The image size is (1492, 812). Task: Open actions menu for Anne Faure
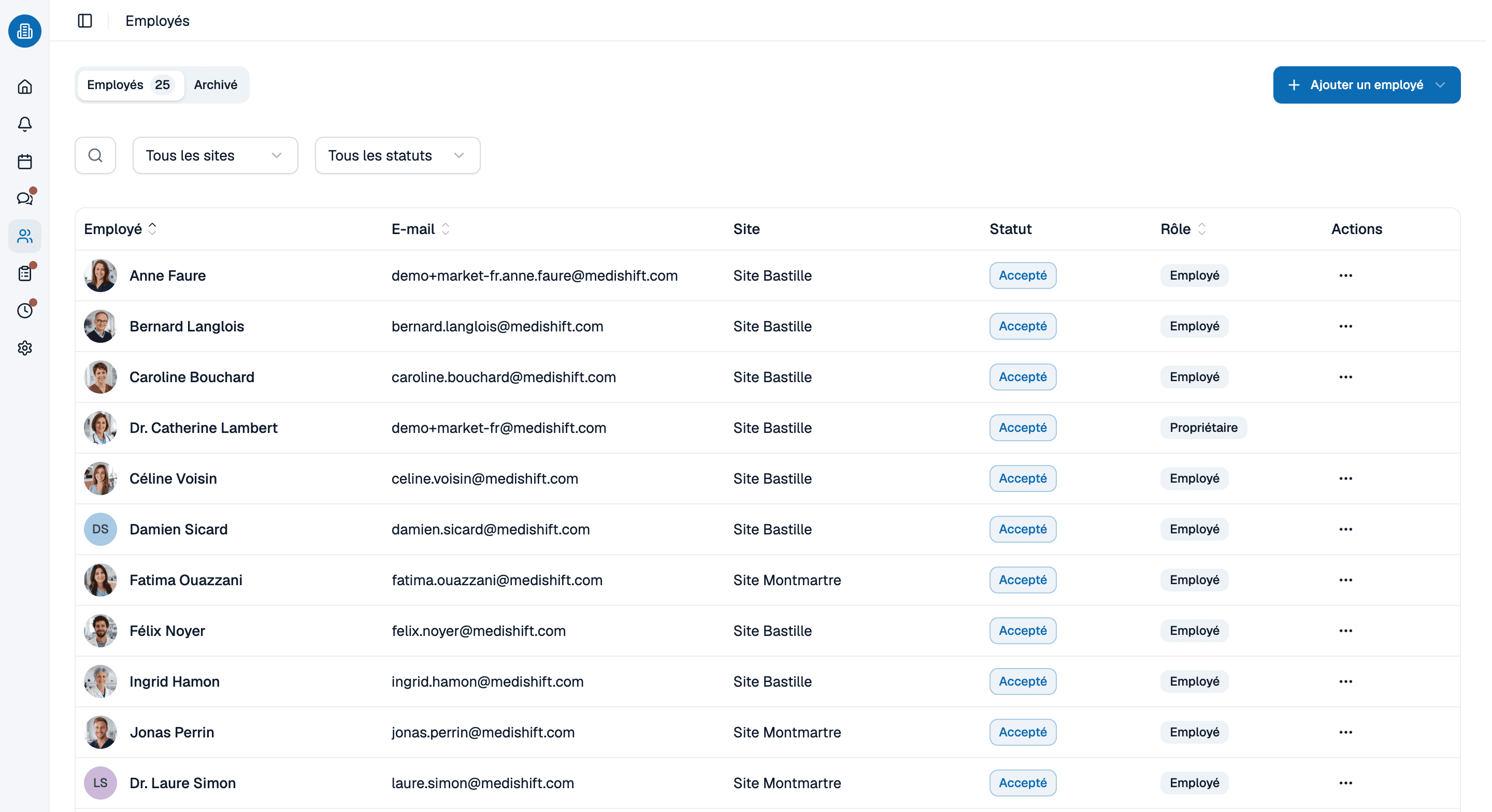click(x=1345, y=275)
